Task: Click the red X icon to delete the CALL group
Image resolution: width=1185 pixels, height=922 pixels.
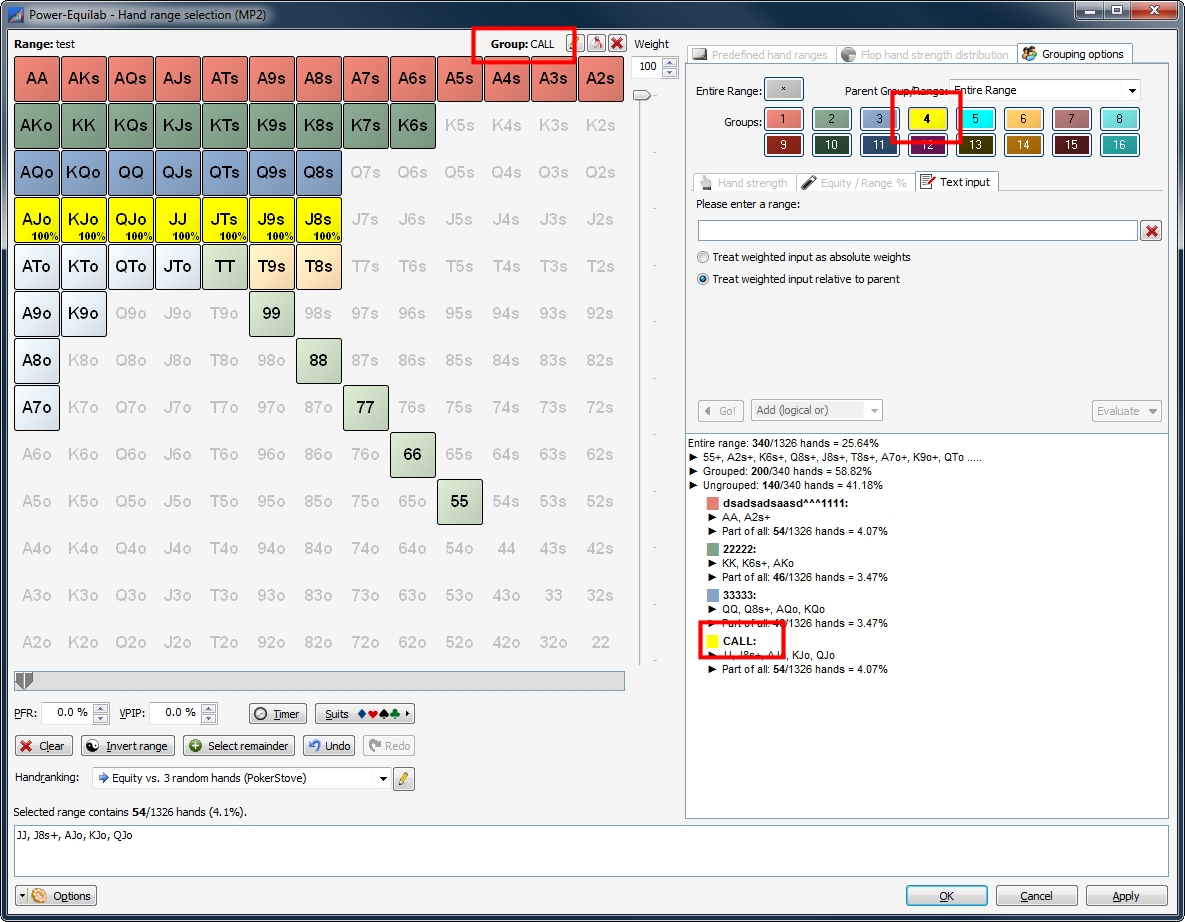Action: [x=617, y=44]
